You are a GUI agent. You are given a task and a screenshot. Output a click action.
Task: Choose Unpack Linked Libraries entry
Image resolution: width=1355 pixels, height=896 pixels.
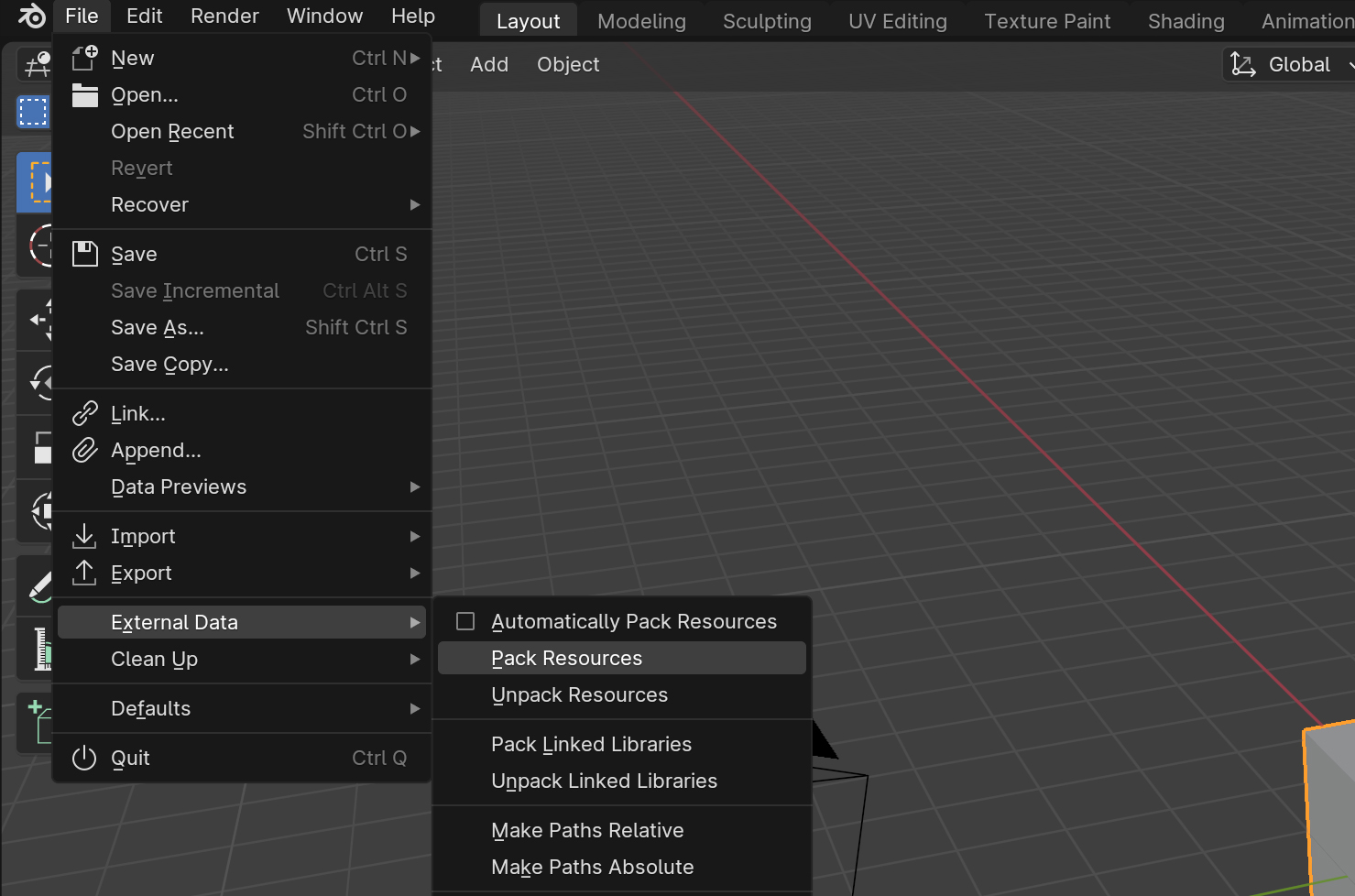(x=622, y=781)
